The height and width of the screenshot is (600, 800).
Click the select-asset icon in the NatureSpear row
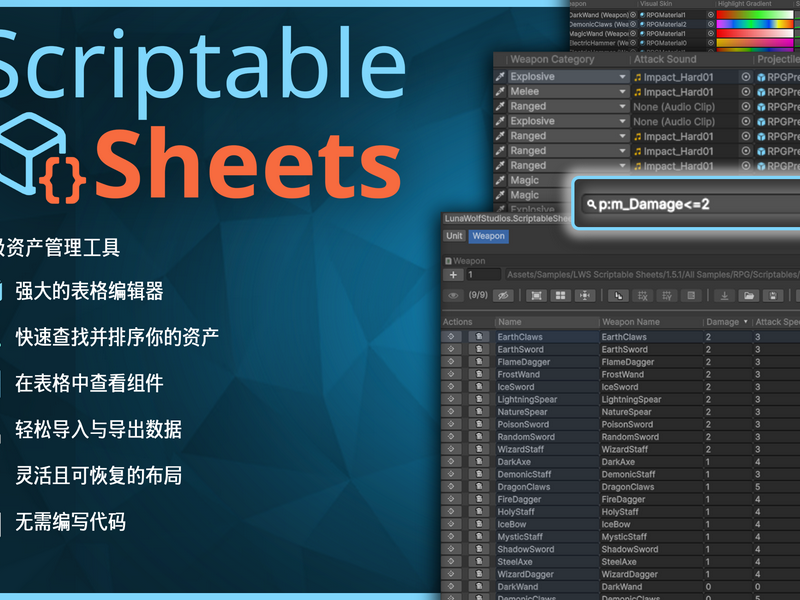click(451, 412)
